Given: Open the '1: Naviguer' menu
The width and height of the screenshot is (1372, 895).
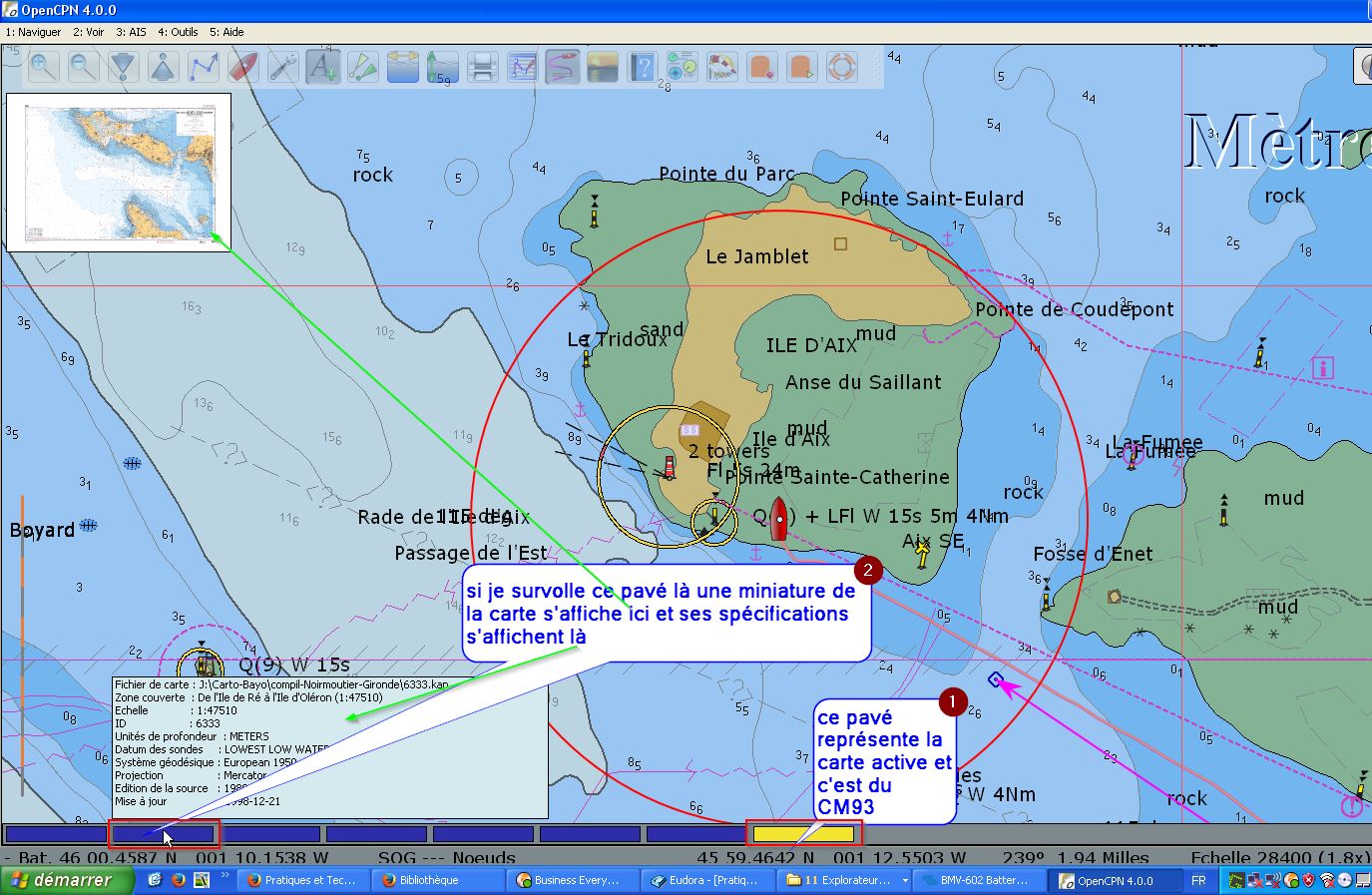Looking at the screenshot, I should 33,32.
